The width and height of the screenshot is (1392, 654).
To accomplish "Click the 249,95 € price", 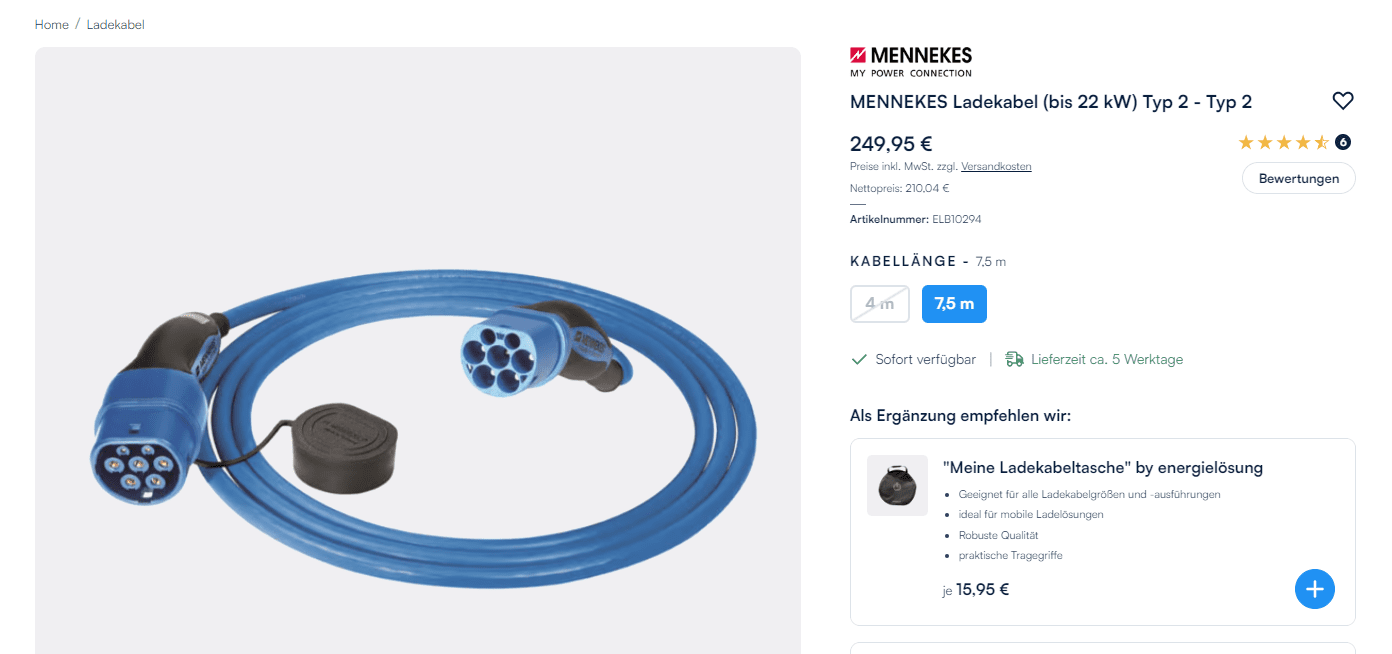I will coord(891,144).
